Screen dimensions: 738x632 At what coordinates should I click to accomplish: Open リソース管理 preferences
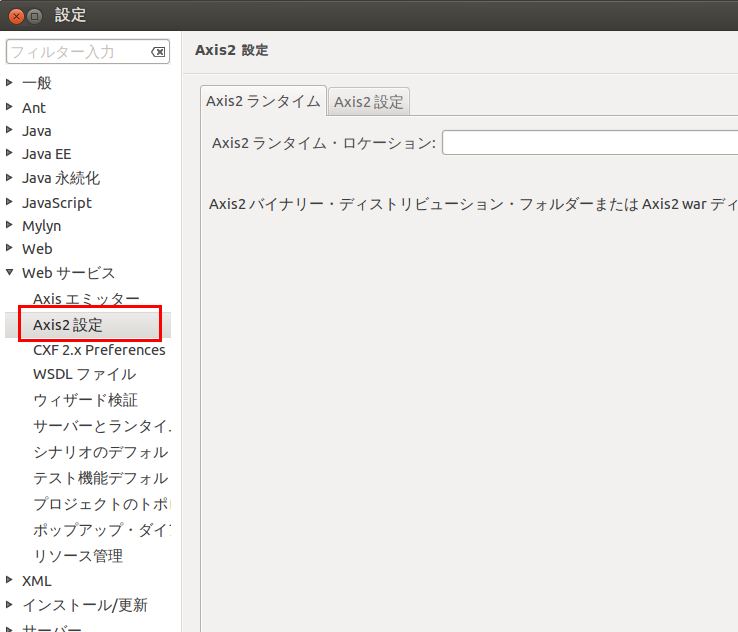click(78, 556)
